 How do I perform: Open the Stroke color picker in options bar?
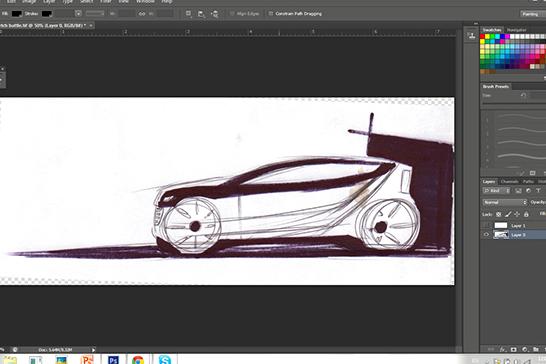click(46, 14)
